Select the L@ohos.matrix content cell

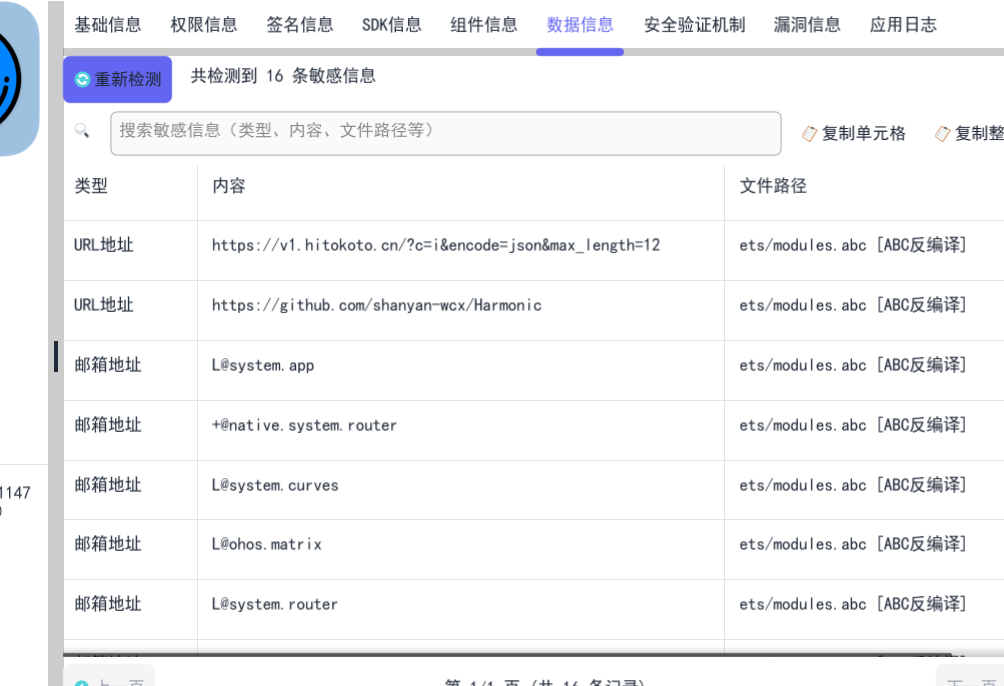point(267,544)
